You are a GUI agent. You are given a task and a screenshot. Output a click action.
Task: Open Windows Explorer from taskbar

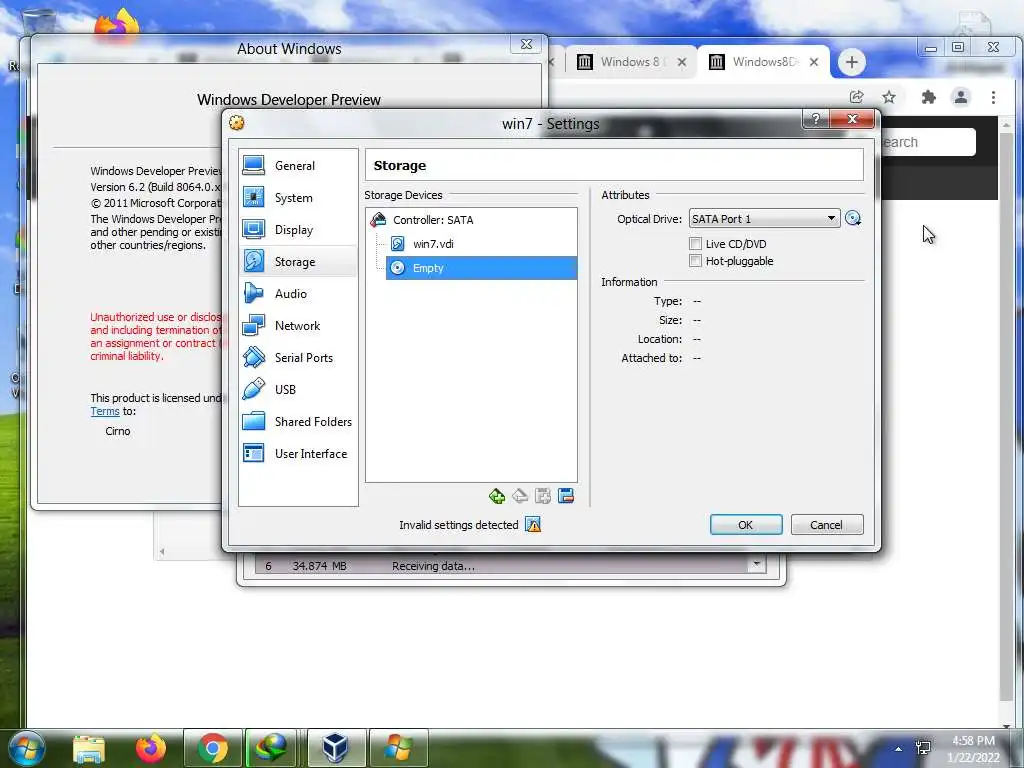89,748
